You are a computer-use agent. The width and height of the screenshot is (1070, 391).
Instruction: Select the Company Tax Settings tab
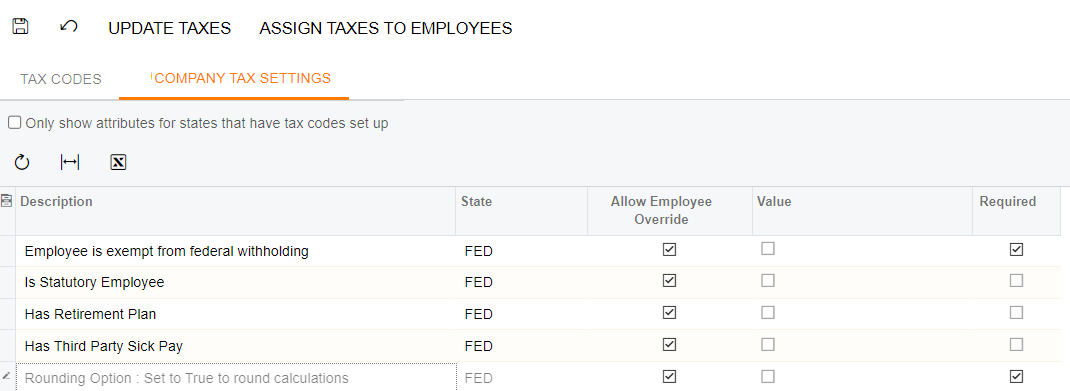pyautogui.click(x=242, y=78)
